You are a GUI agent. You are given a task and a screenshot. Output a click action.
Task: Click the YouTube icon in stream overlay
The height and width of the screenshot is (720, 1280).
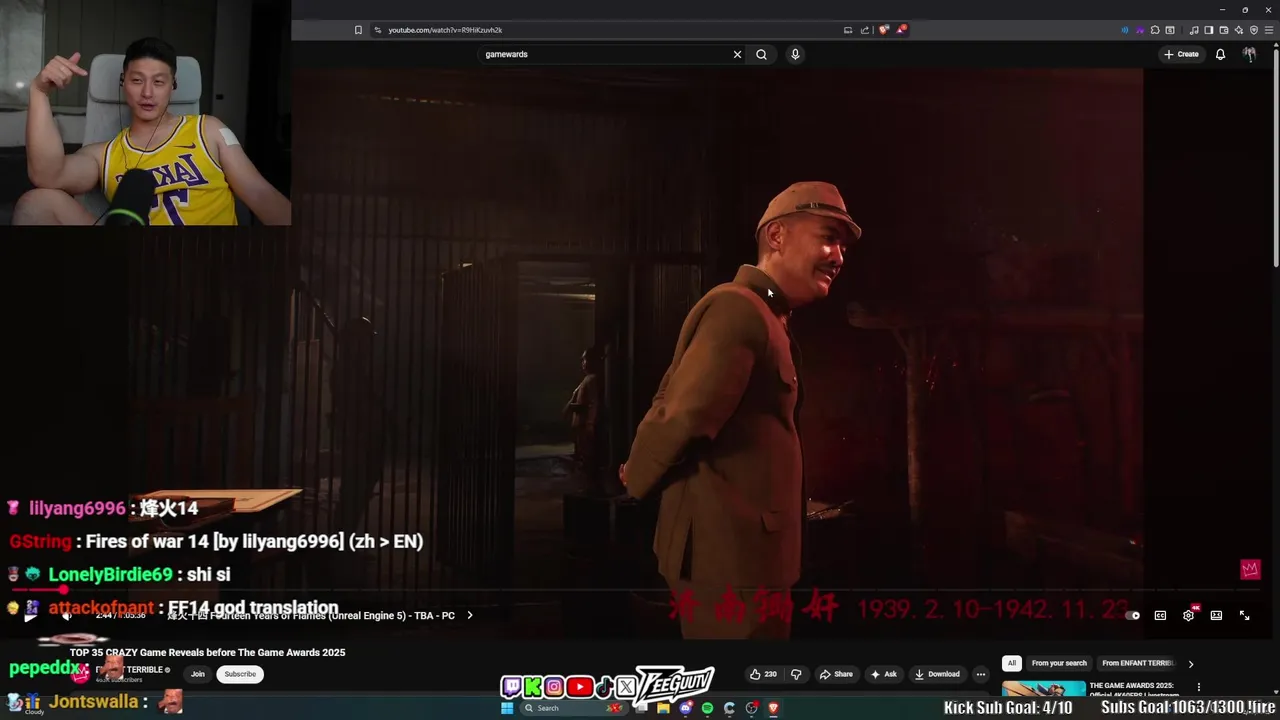[580, 687]
